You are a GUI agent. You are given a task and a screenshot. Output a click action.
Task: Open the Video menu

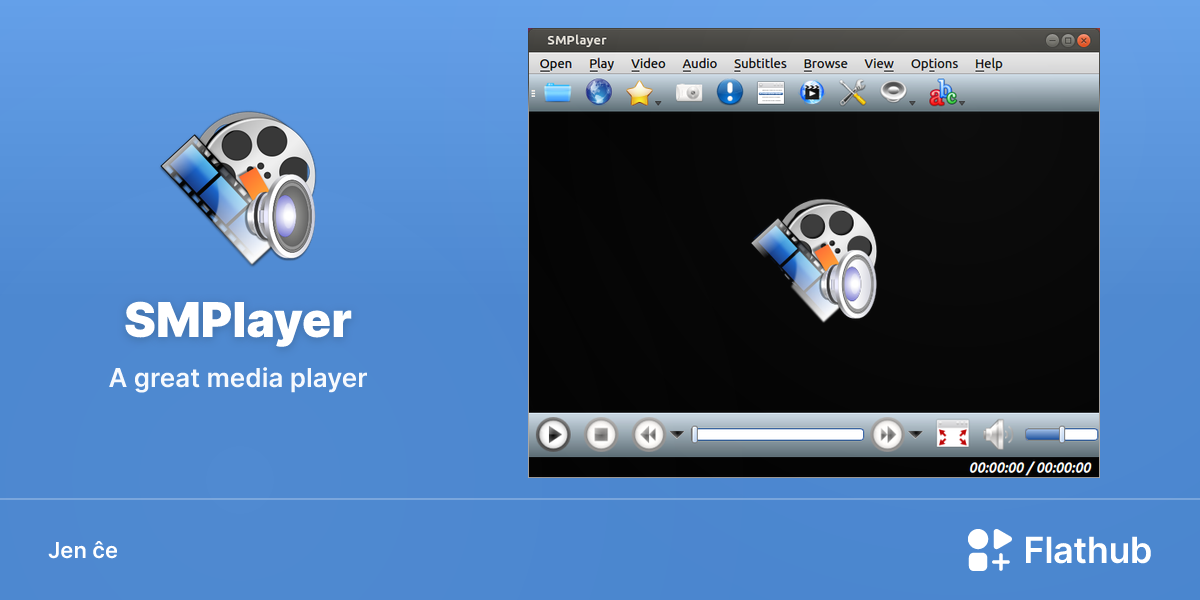point(648,64)
